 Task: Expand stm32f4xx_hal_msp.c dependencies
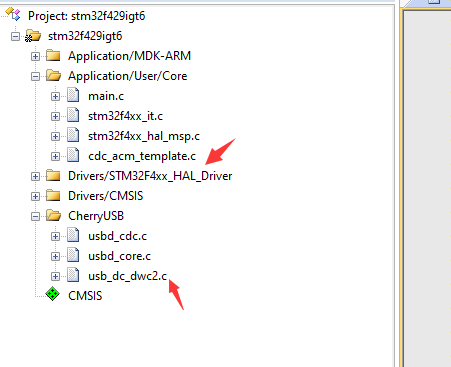coord(55,136)
